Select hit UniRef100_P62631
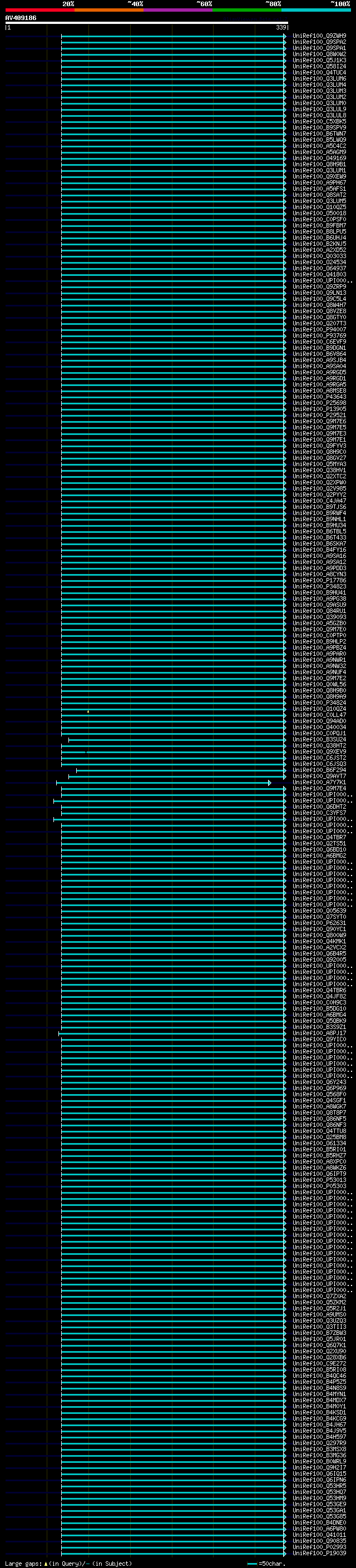356x1568 pixels. [x=319, y=923]
